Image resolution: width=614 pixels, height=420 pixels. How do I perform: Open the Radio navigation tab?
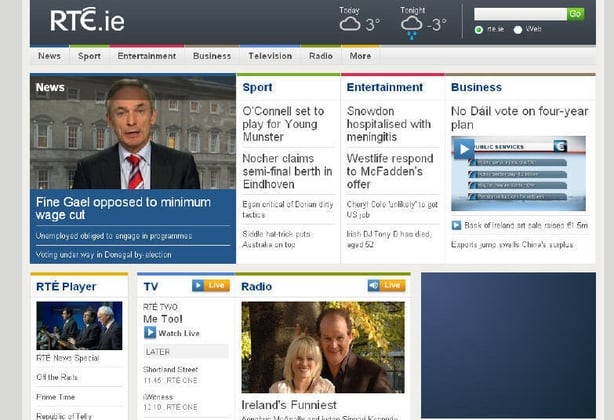pyautogui.click(x=321, y=56)
